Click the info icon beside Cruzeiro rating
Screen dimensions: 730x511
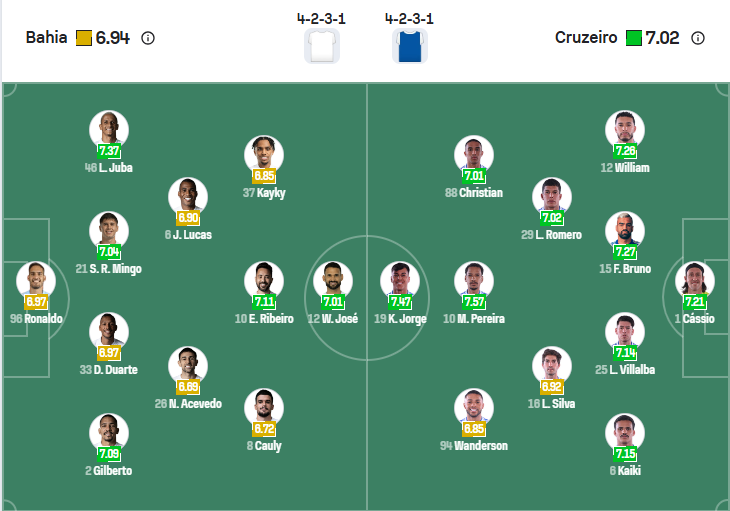(x=698, y=38)
